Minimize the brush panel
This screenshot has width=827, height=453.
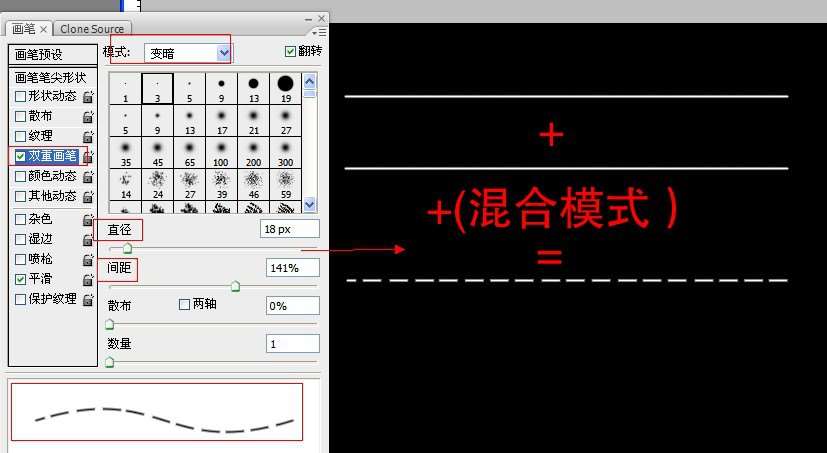pos(309,19)
